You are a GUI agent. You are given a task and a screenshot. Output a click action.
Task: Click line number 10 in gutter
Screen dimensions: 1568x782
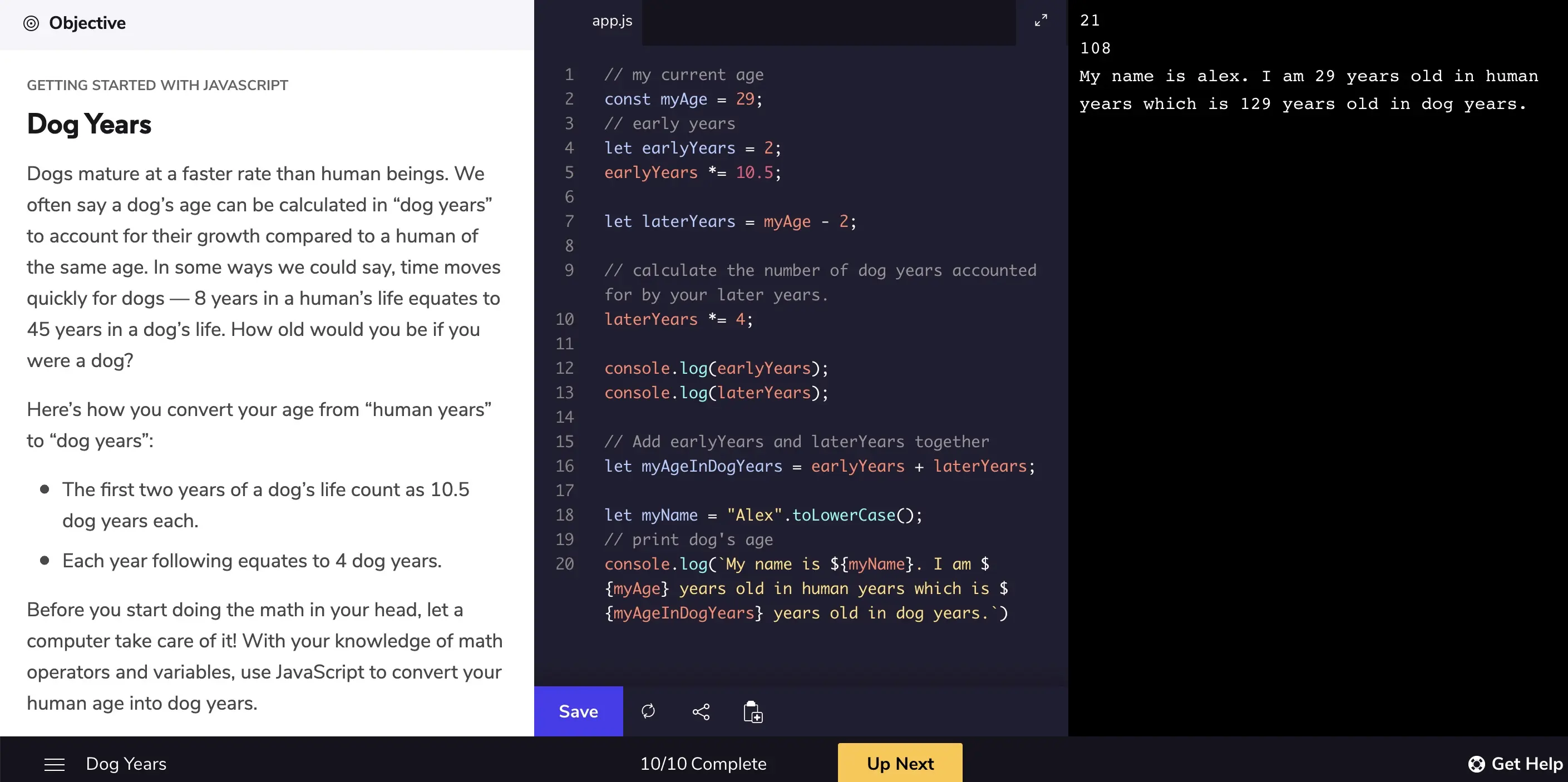564,319
